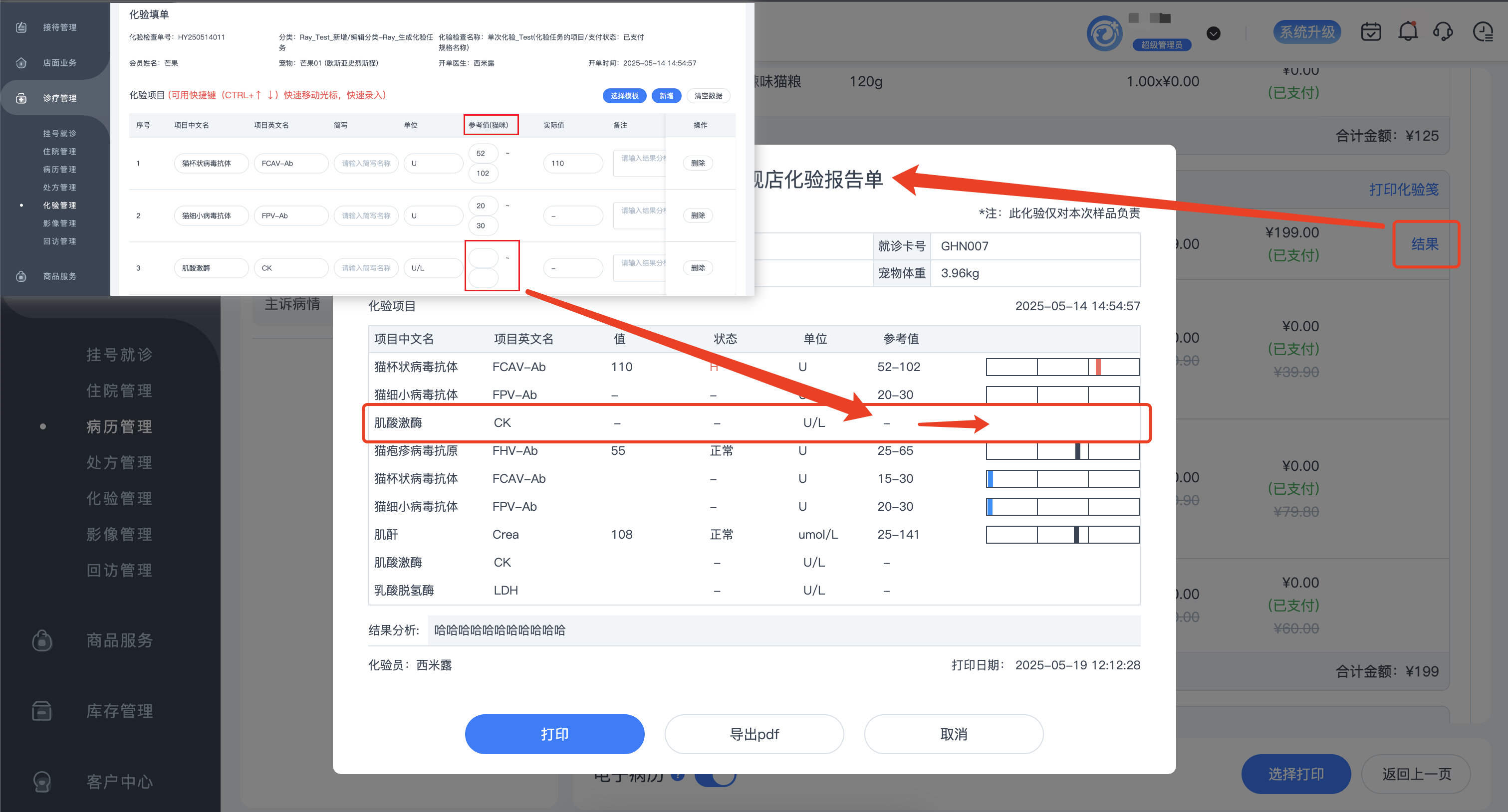Screen dimensions: 1508x812
Task: Click the empty lower reference field for 肌酸激酶
Action: click(484, 278)
